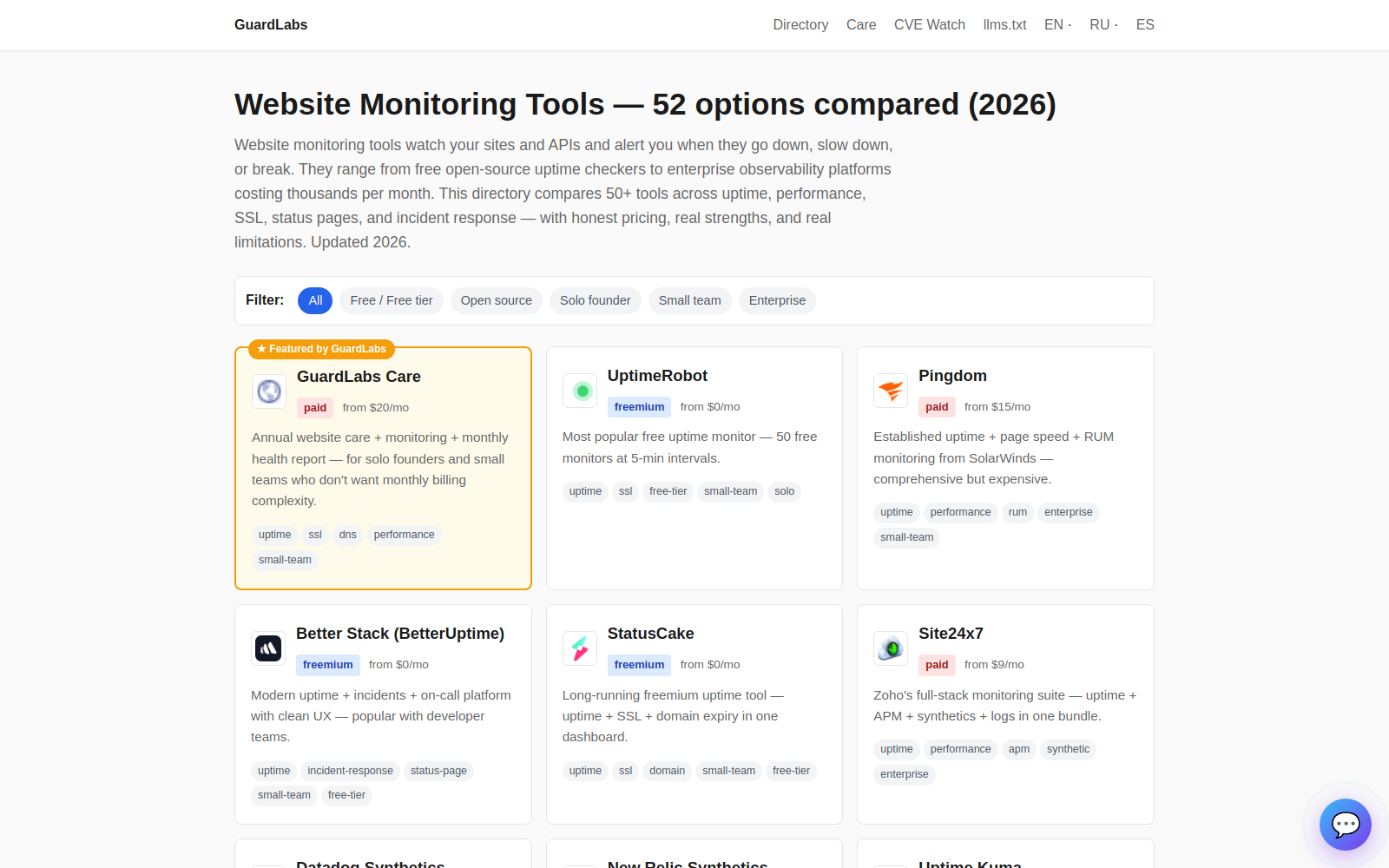
Task: Filter by Enterprise
Action: tap(777, 300)
